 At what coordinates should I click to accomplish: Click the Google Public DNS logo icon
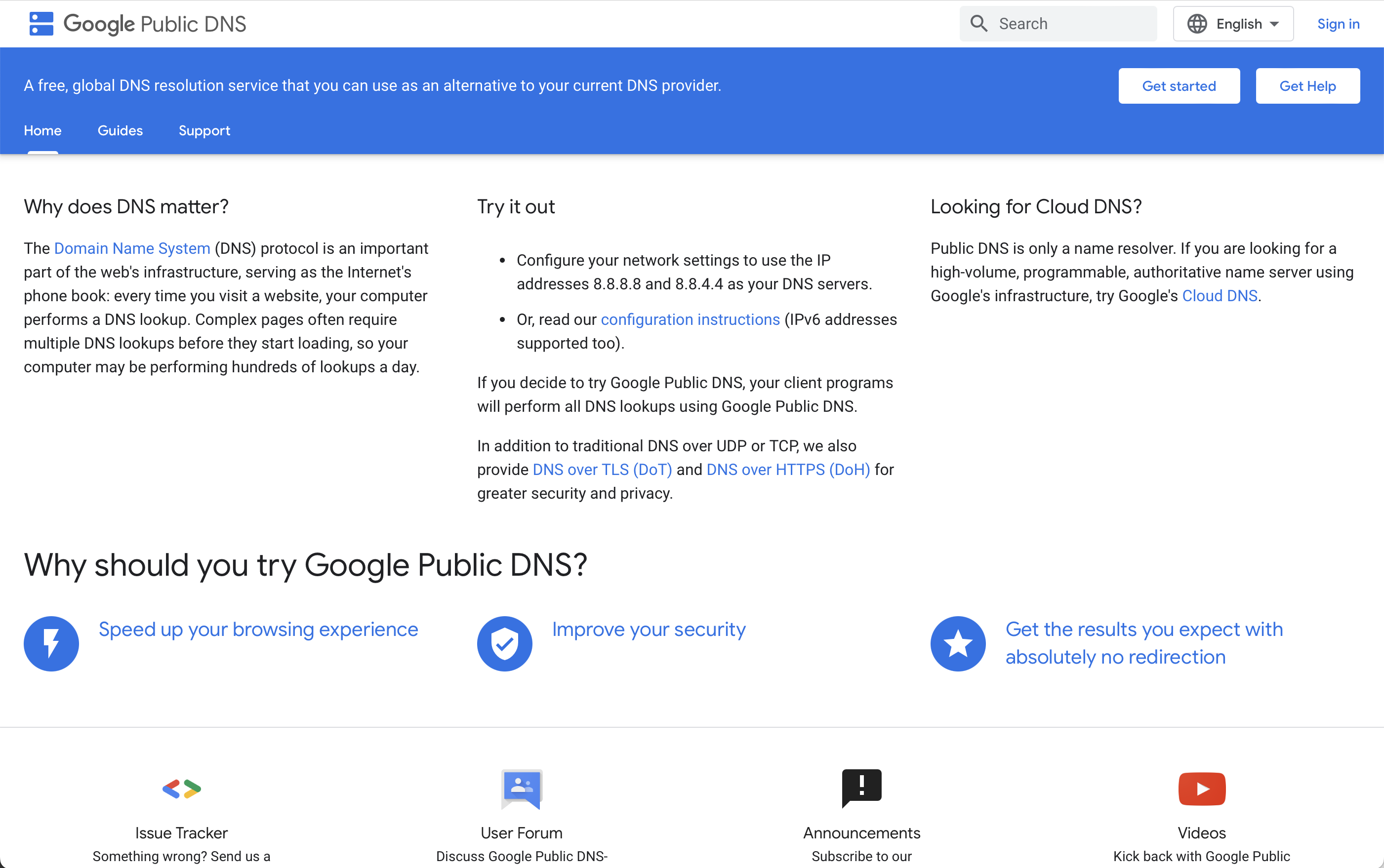(41, 23)
